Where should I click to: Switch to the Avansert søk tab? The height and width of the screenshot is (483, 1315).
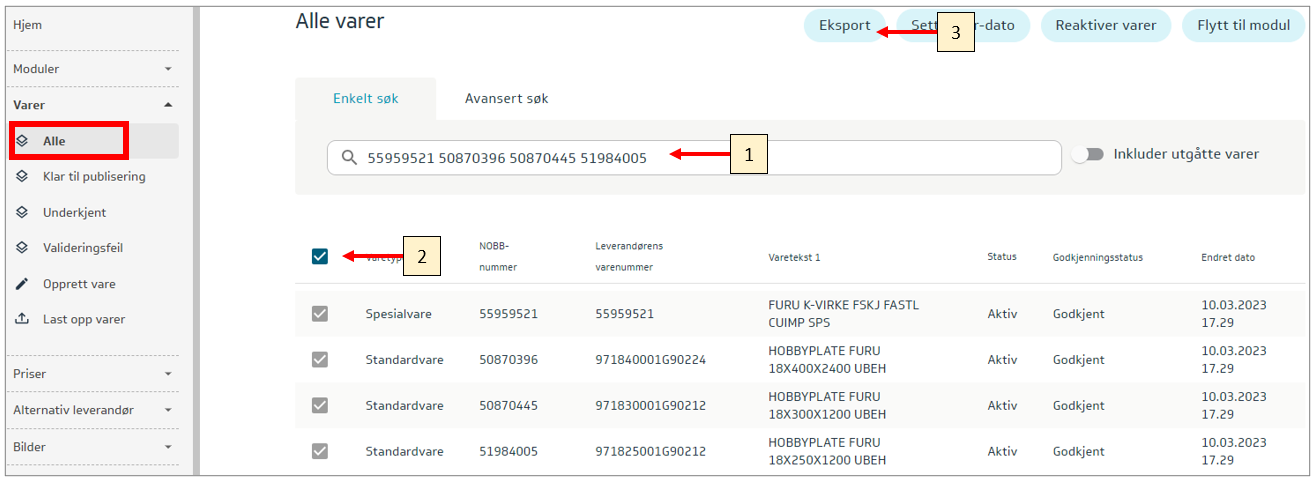(x=506, y=99)
